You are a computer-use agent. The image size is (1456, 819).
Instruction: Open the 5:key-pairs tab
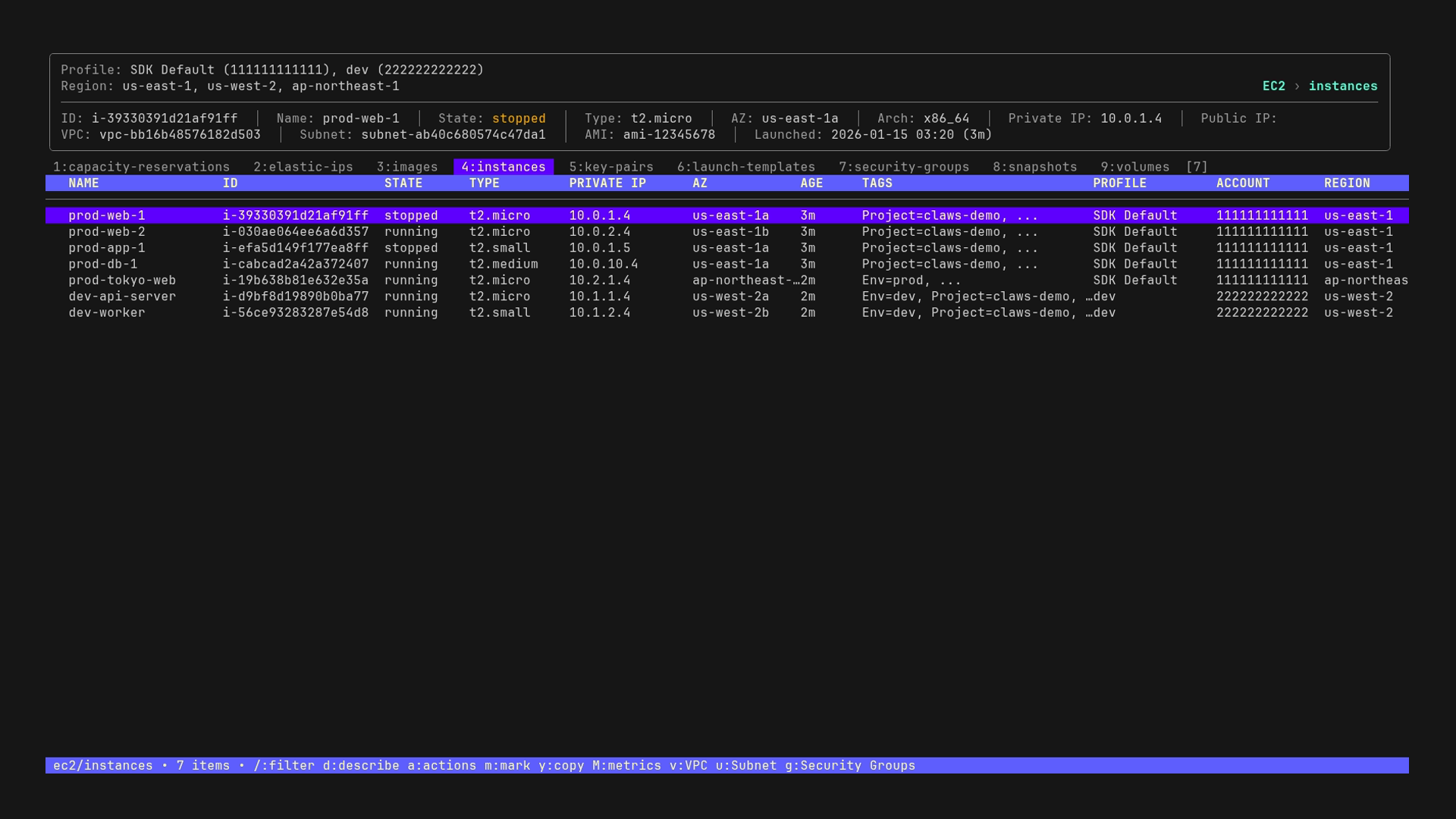point(611,167)
